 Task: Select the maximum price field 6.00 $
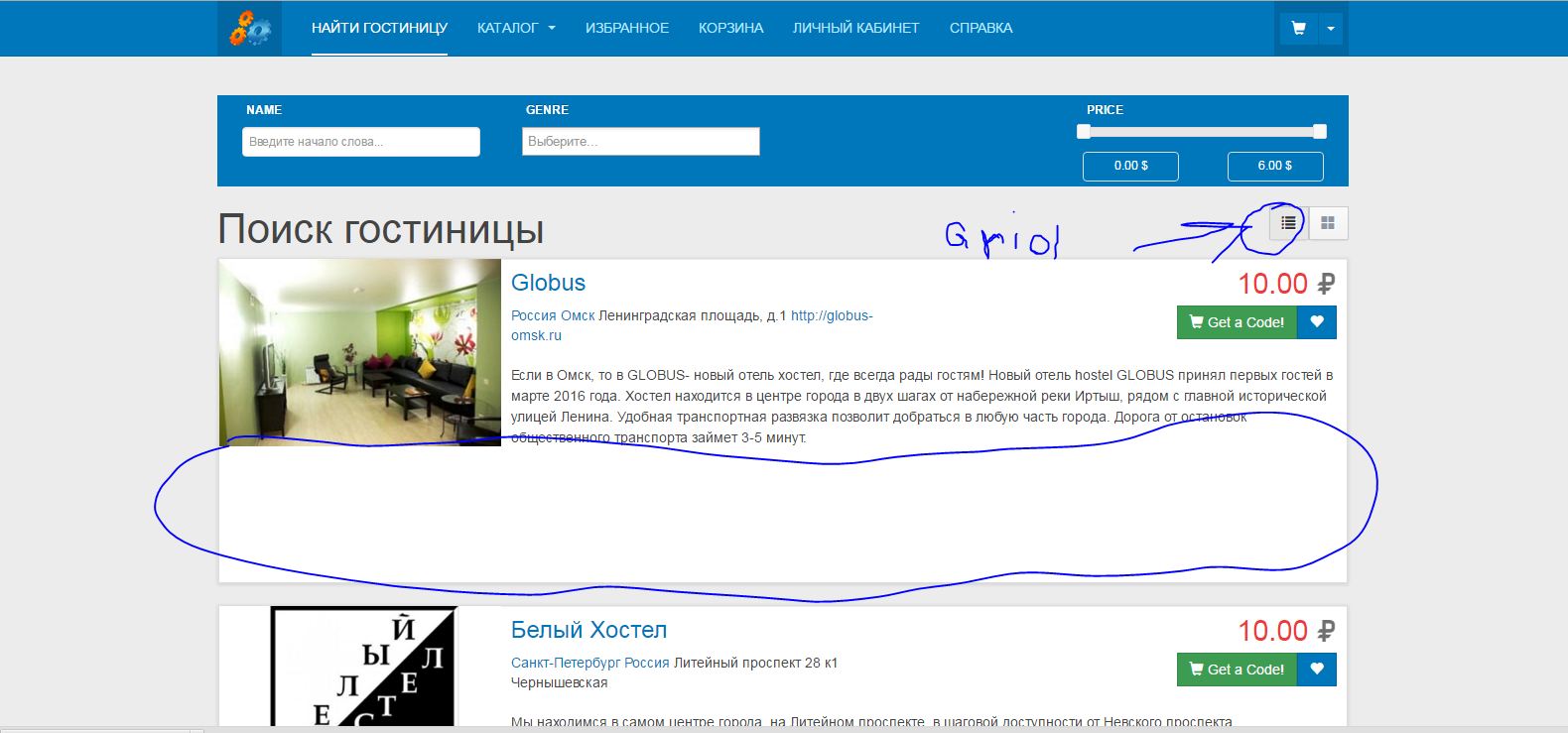tap(1275, 166)
